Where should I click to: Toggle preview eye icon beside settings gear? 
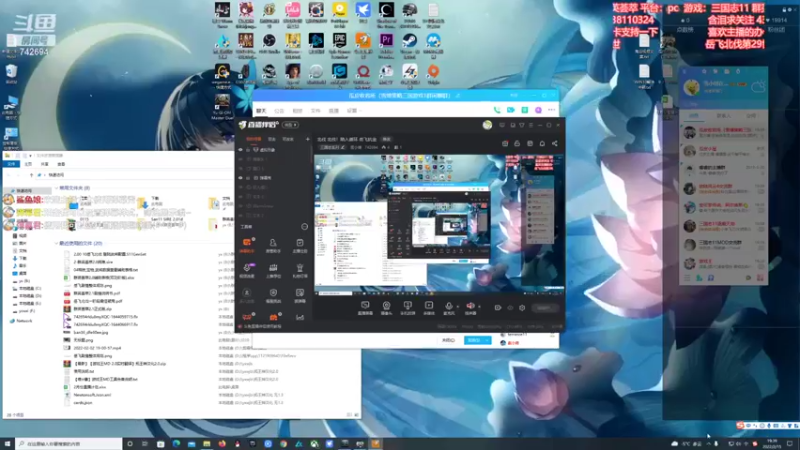(510, 308)
